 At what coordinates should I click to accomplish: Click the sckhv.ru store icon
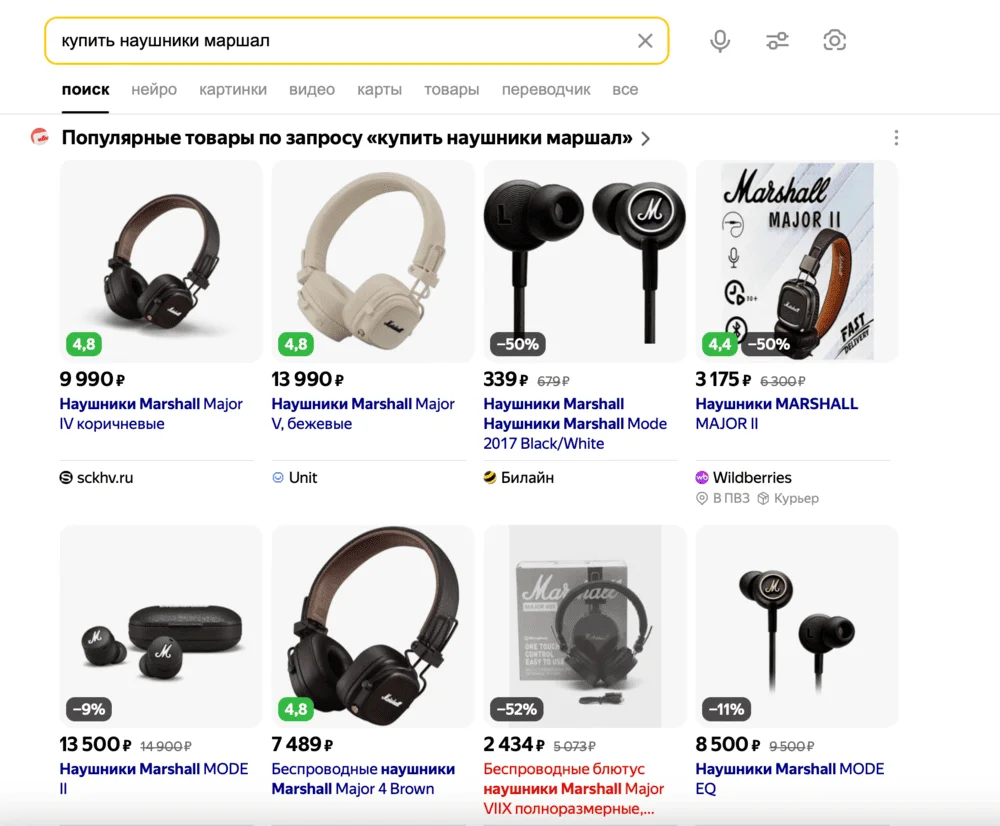[x=67, y=478]
